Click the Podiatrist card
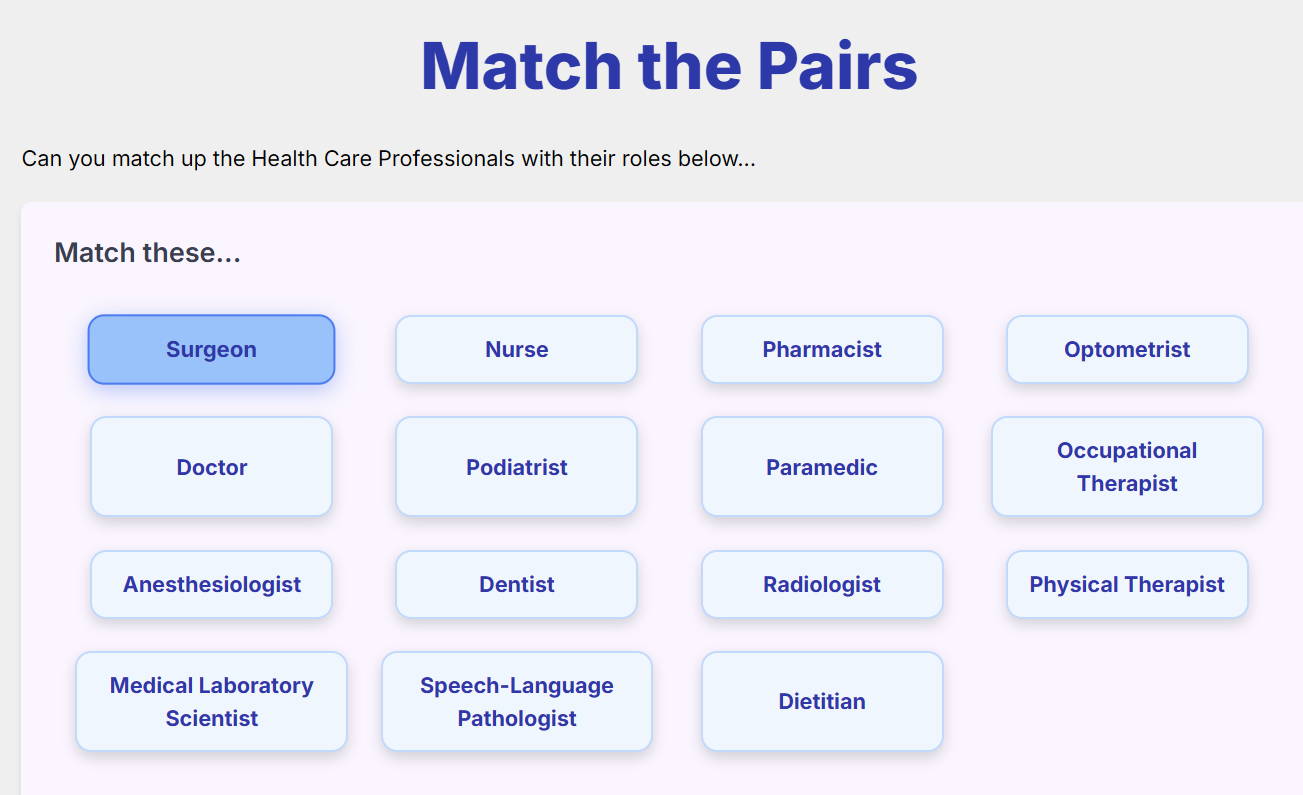The image size is (1303, 795). click(517, 467)
